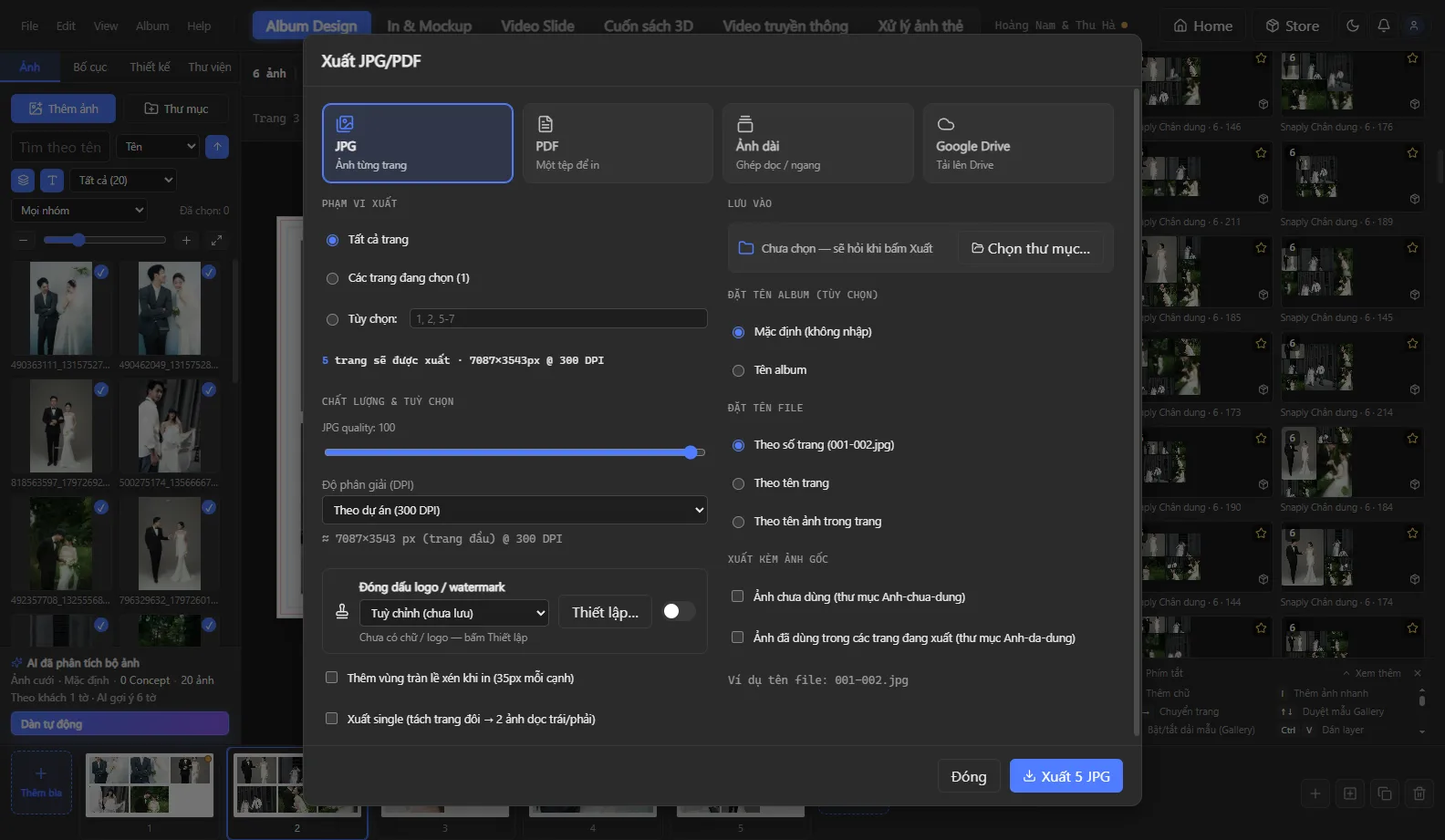The width and height of the screenshot is (1445, 840).
Task: Check 'Xuất single' split page checkbox
Action: tap(331, 719)
